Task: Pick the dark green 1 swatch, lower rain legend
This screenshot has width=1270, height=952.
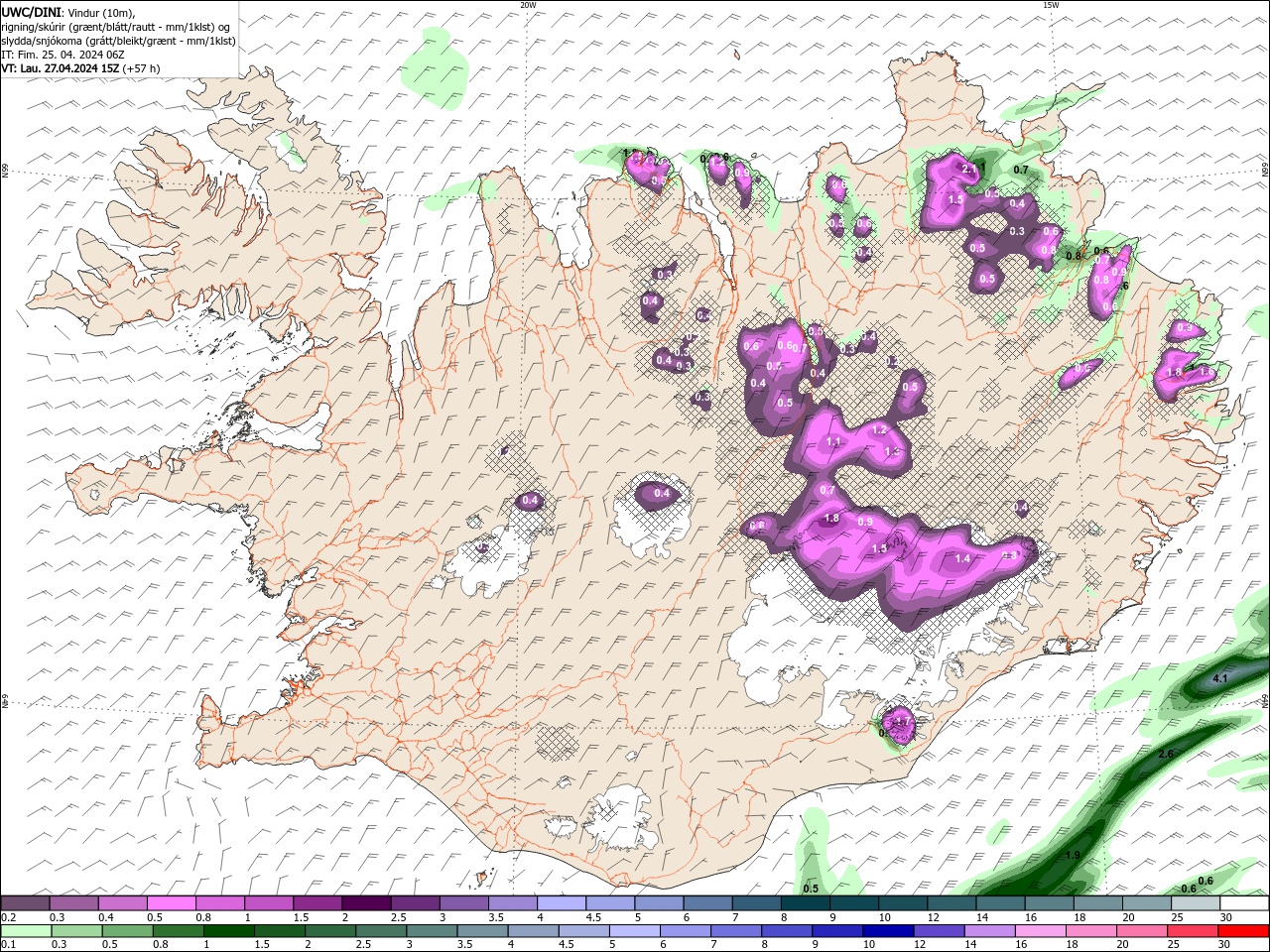Action: [x=228, y=931]
